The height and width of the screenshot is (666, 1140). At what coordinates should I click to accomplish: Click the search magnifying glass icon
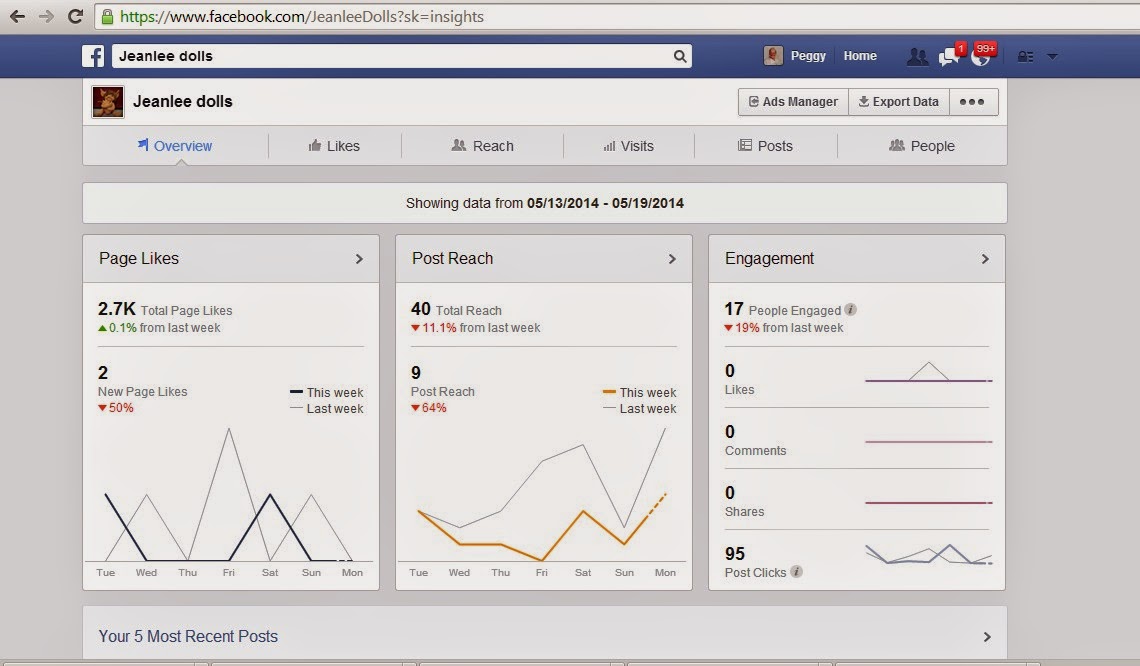679,56
